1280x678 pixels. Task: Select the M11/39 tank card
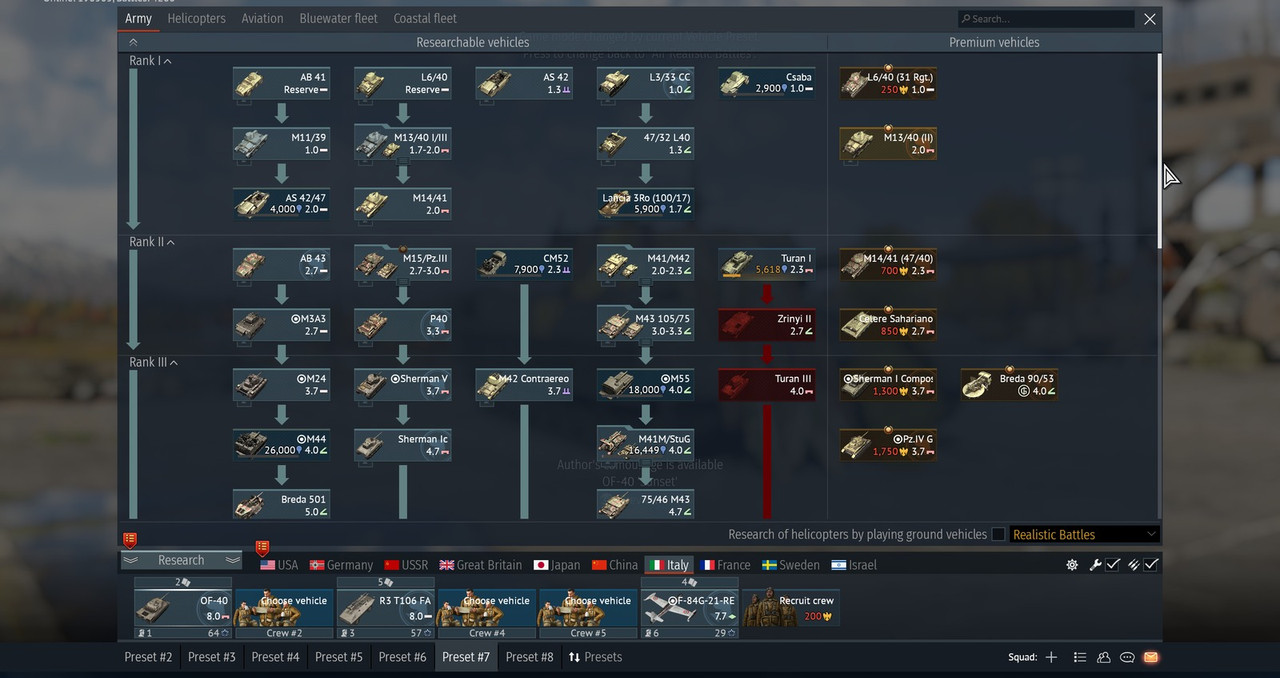click(x=282, y=144)
